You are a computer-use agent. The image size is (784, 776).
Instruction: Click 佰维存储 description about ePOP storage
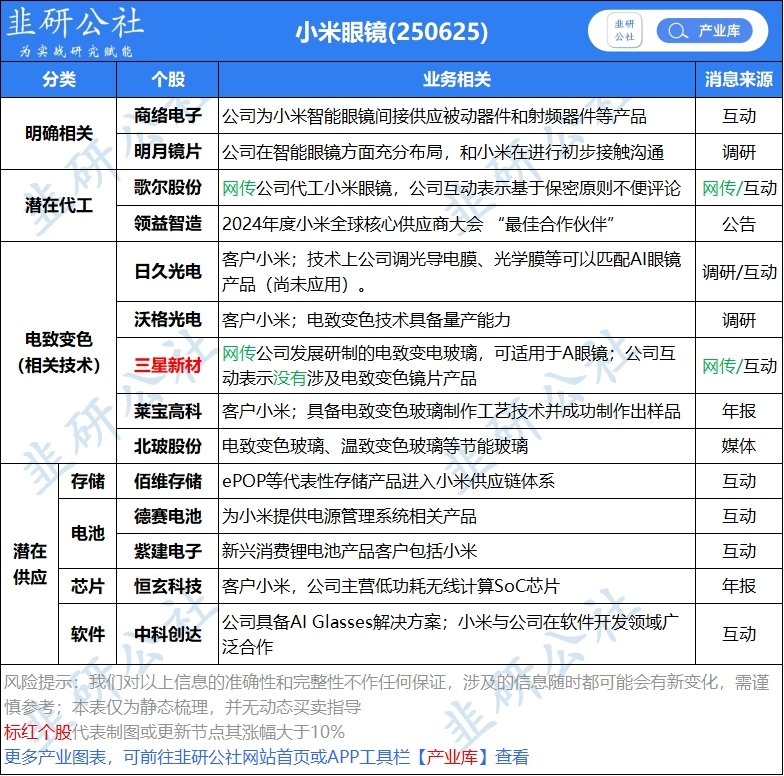pyautogui.click(x=388, y=481)
